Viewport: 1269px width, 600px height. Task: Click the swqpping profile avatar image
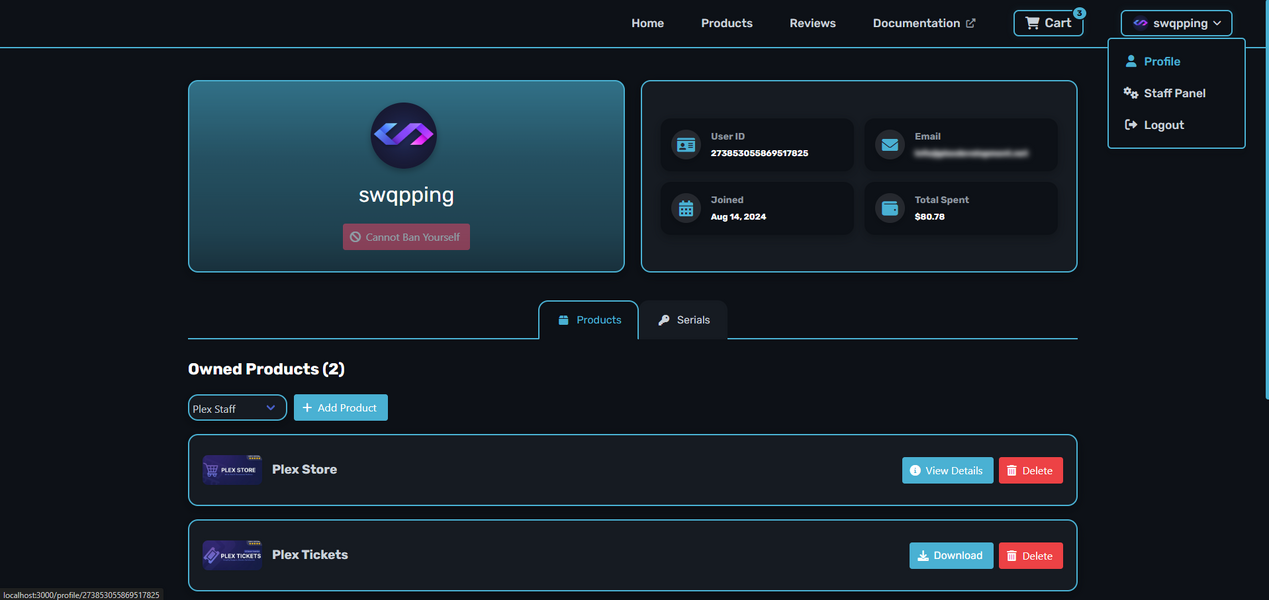point(404,135)
